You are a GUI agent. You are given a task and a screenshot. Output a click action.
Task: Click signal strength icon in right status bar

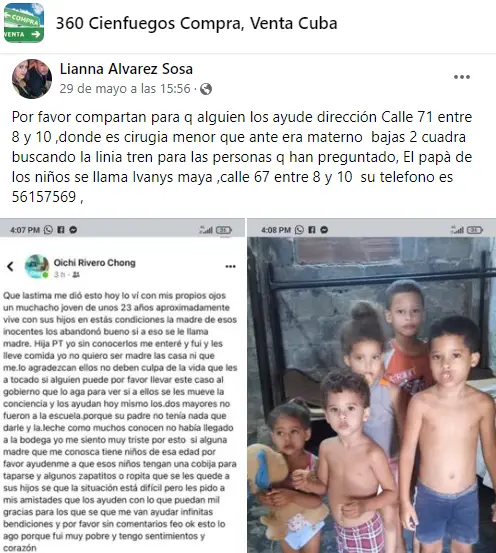pos(457,230)
